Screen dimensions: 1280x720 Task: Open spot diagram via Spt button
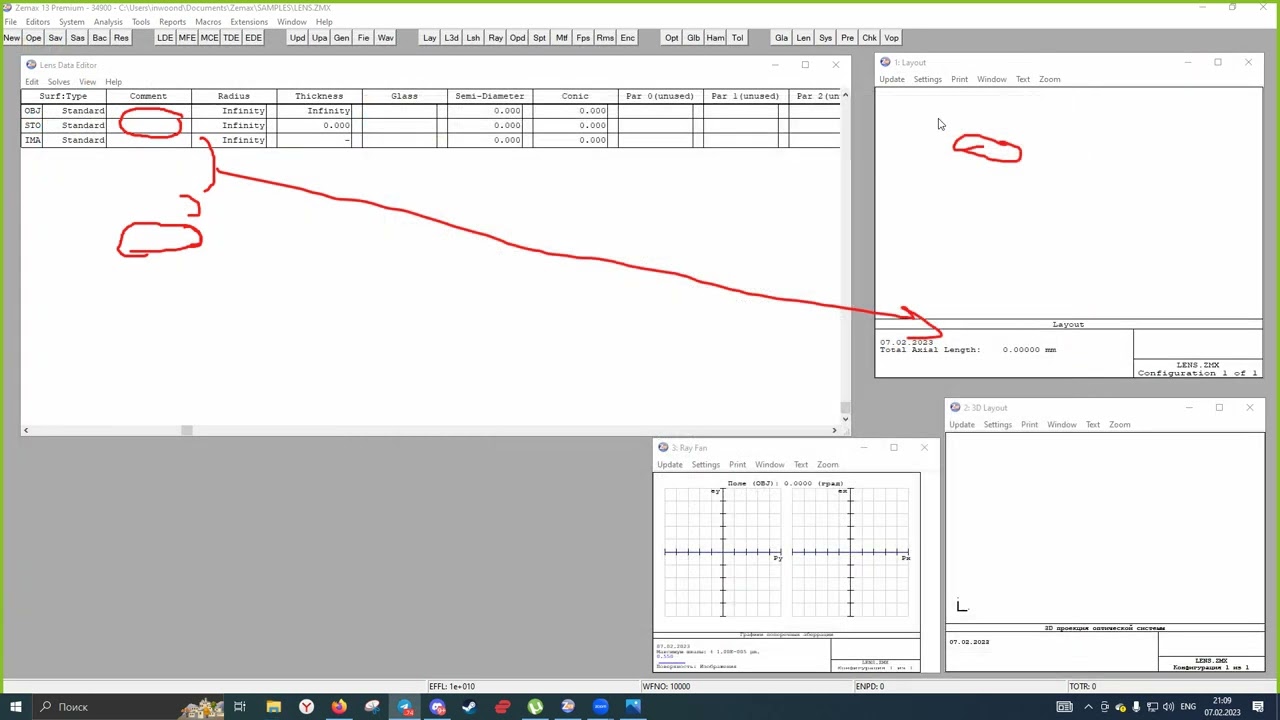pos(540,38)
